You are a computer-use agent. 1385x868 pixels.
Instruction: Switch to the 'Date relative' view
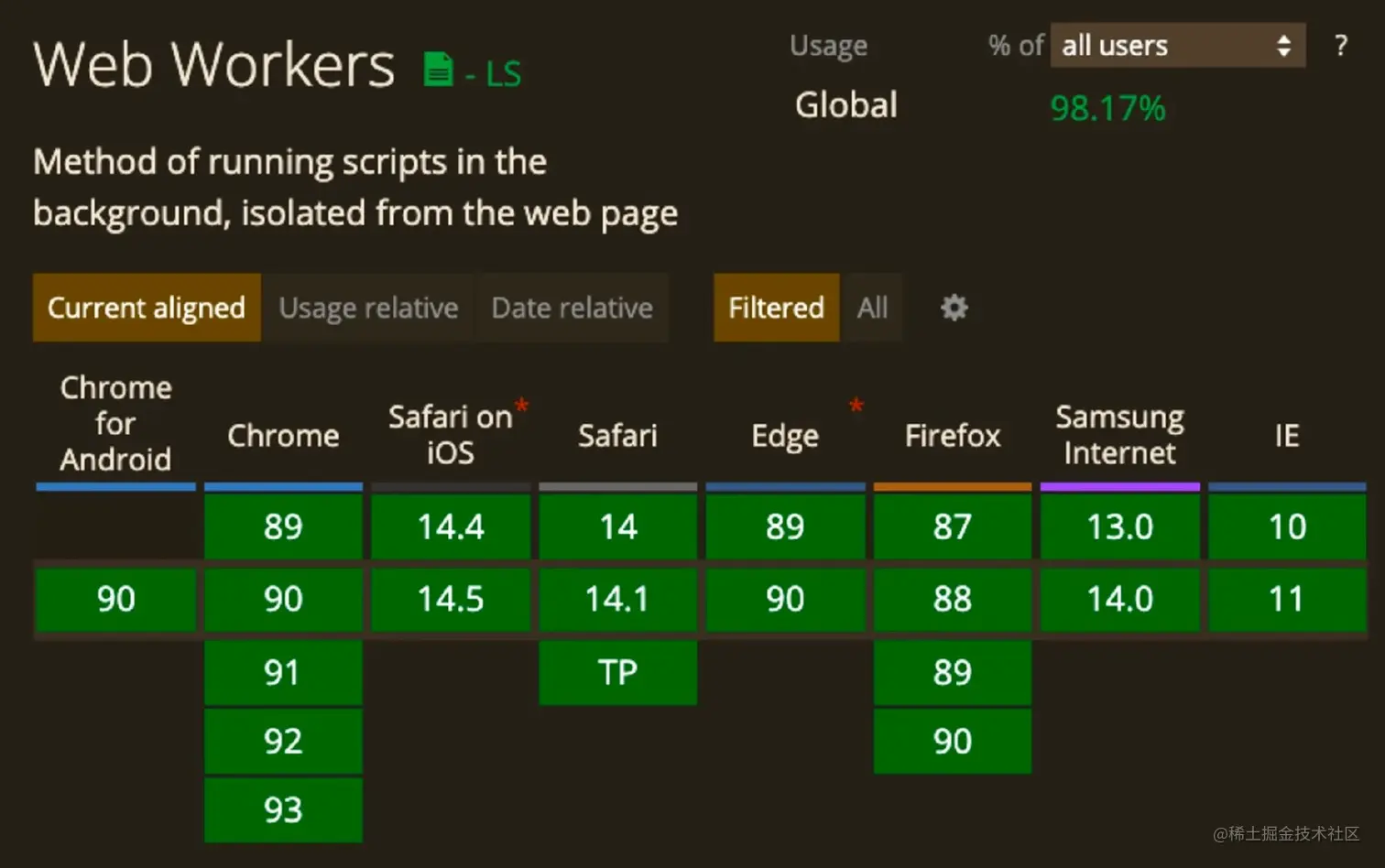tap(572, 308)
